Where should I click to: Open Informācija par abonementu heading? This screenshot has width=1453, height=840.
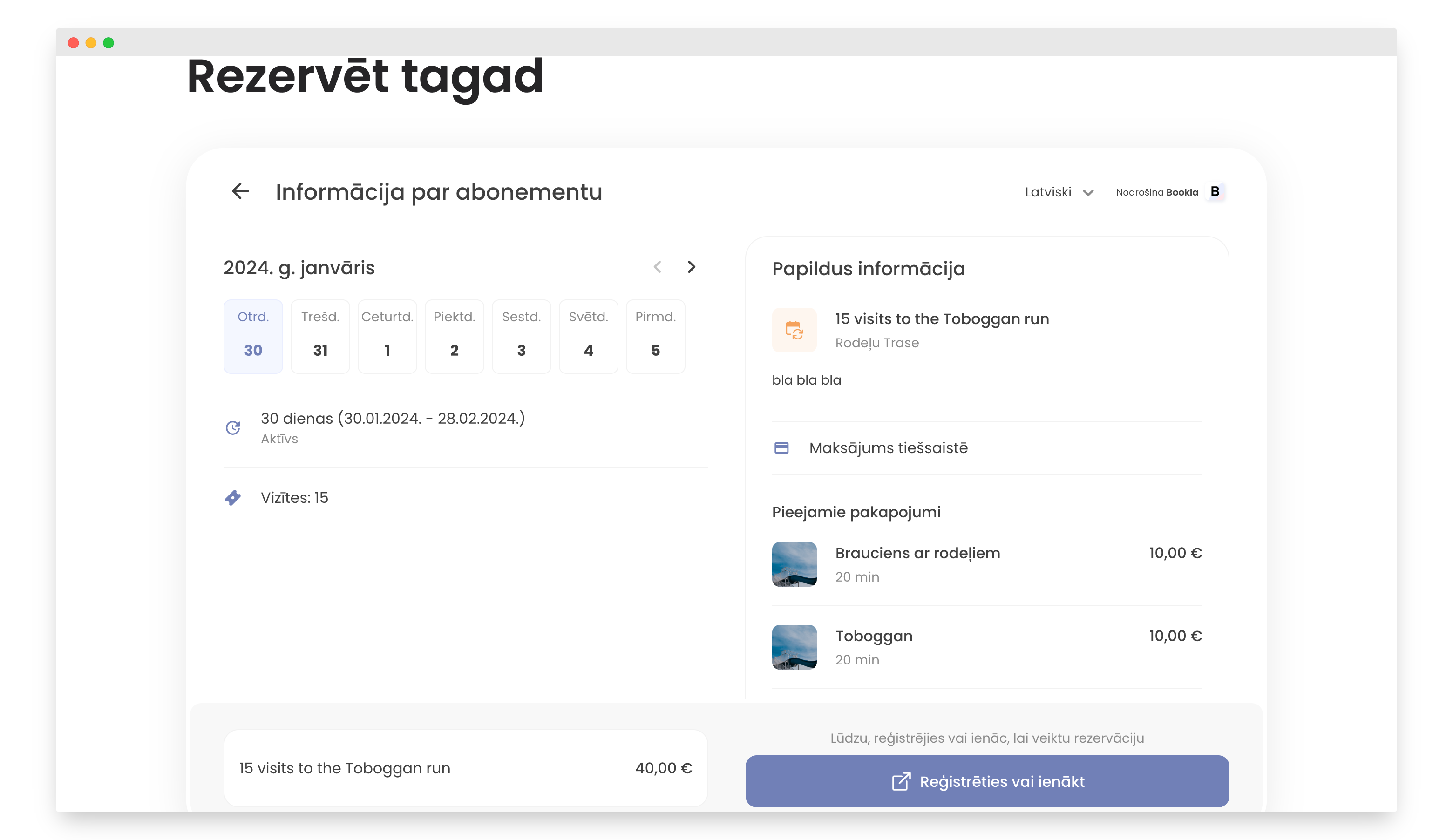tap(439, 191)
